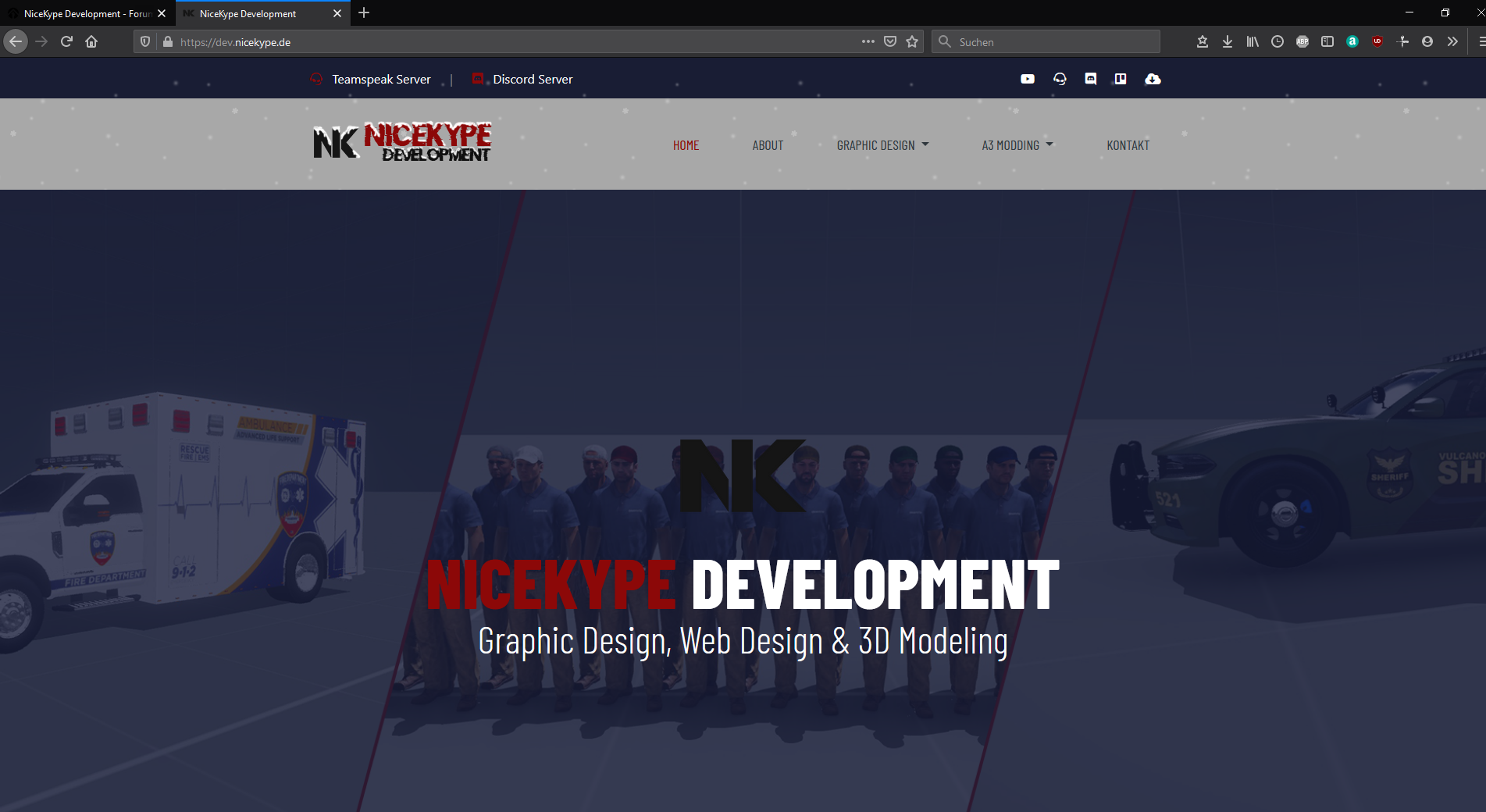Open the Discord icon in header

(x=1091, y=79)
